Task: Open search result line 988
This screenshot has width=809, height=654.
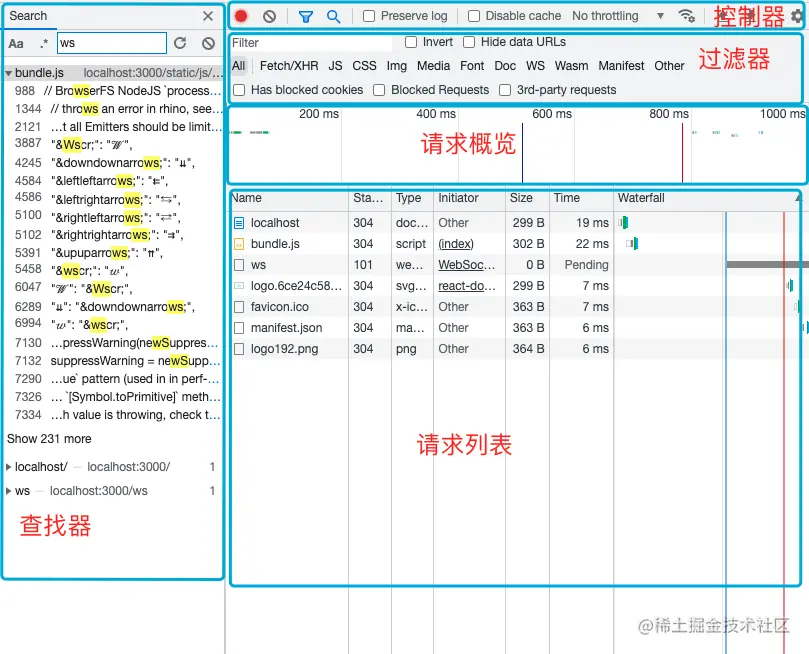Action: point(118,91)
